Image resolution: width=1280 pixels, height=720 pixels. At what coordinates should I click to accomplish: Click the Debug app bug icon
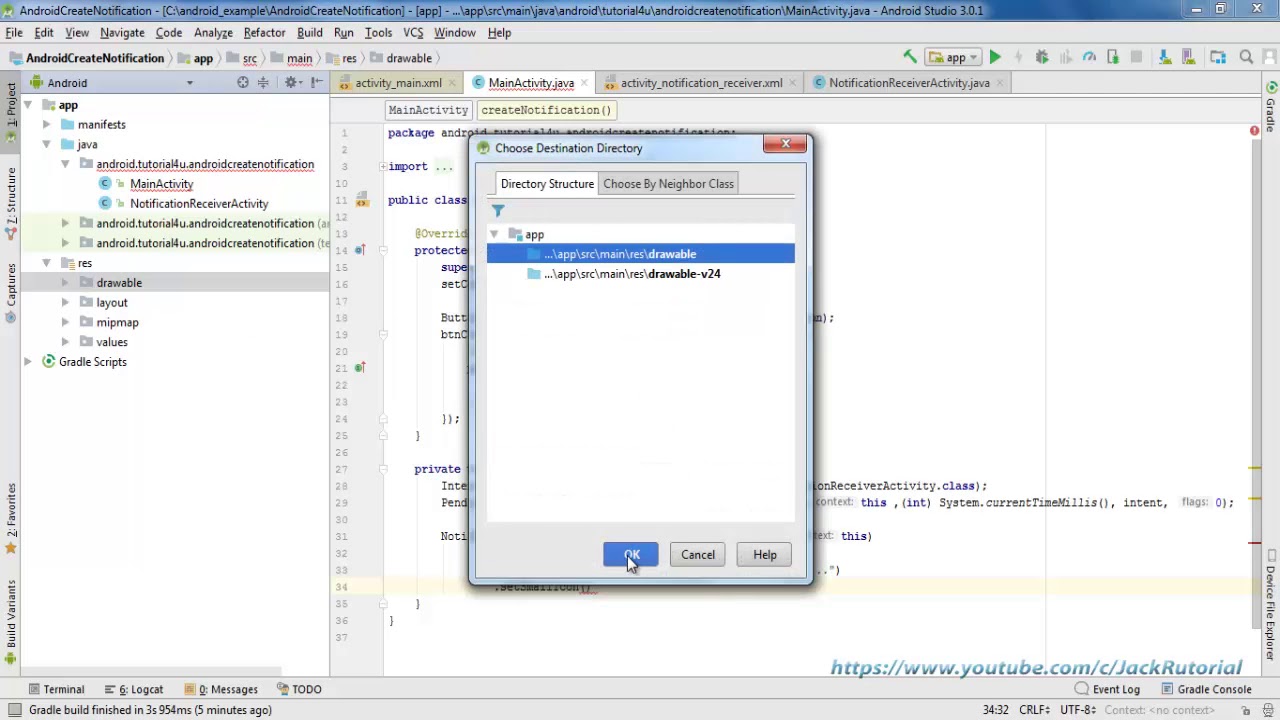click(1042, 57)
